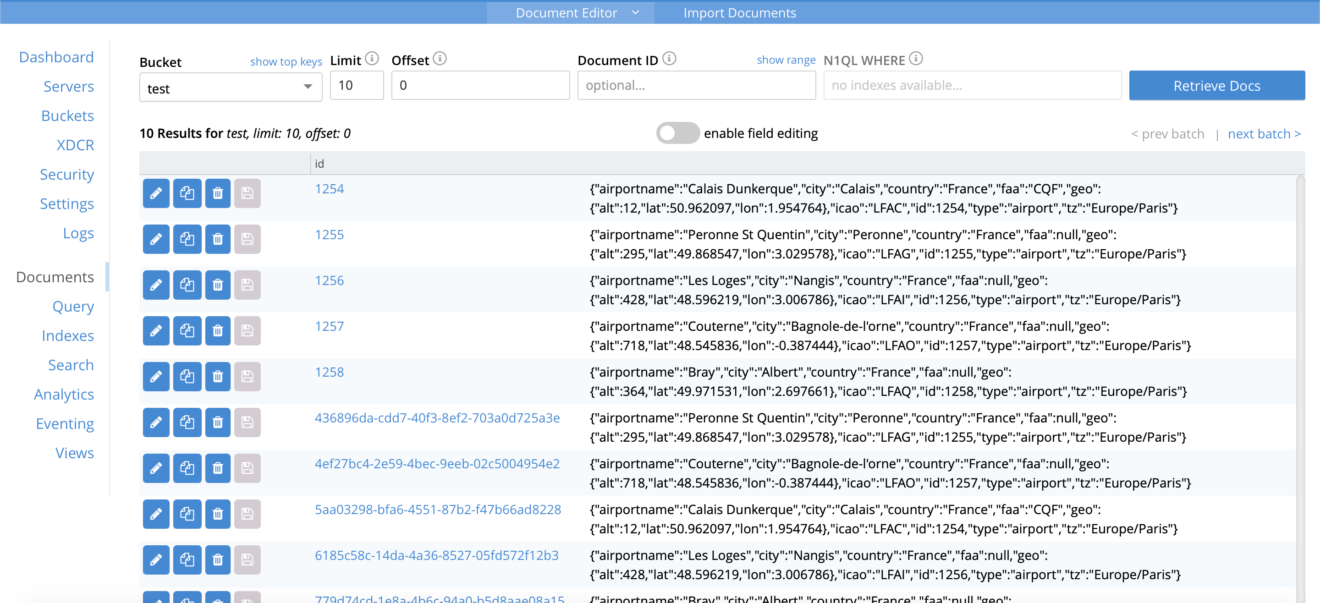Open the Query section from the sidebar
This screenshot has width=1320, height=603.
[x=73, y=306]
